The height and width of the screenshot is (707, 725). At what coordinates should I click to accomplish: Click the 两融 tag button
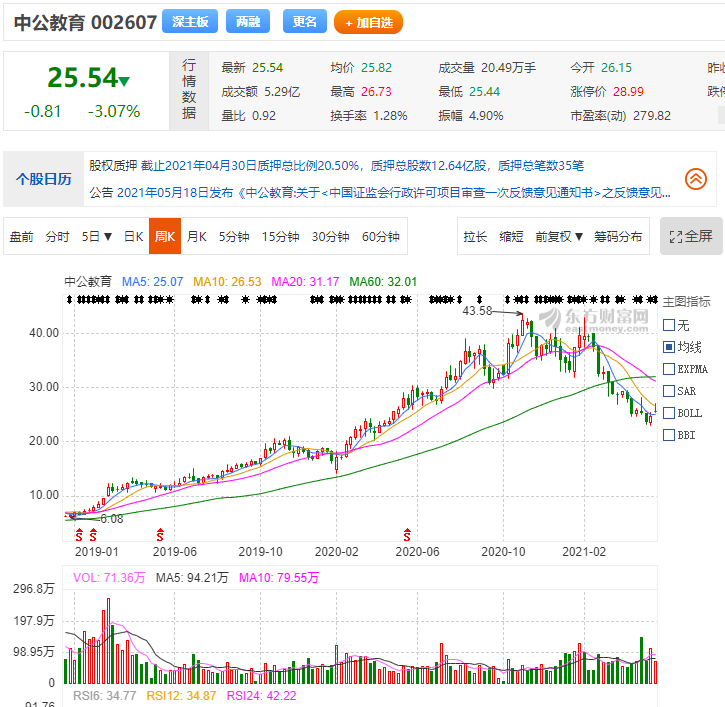coord(248,22)
